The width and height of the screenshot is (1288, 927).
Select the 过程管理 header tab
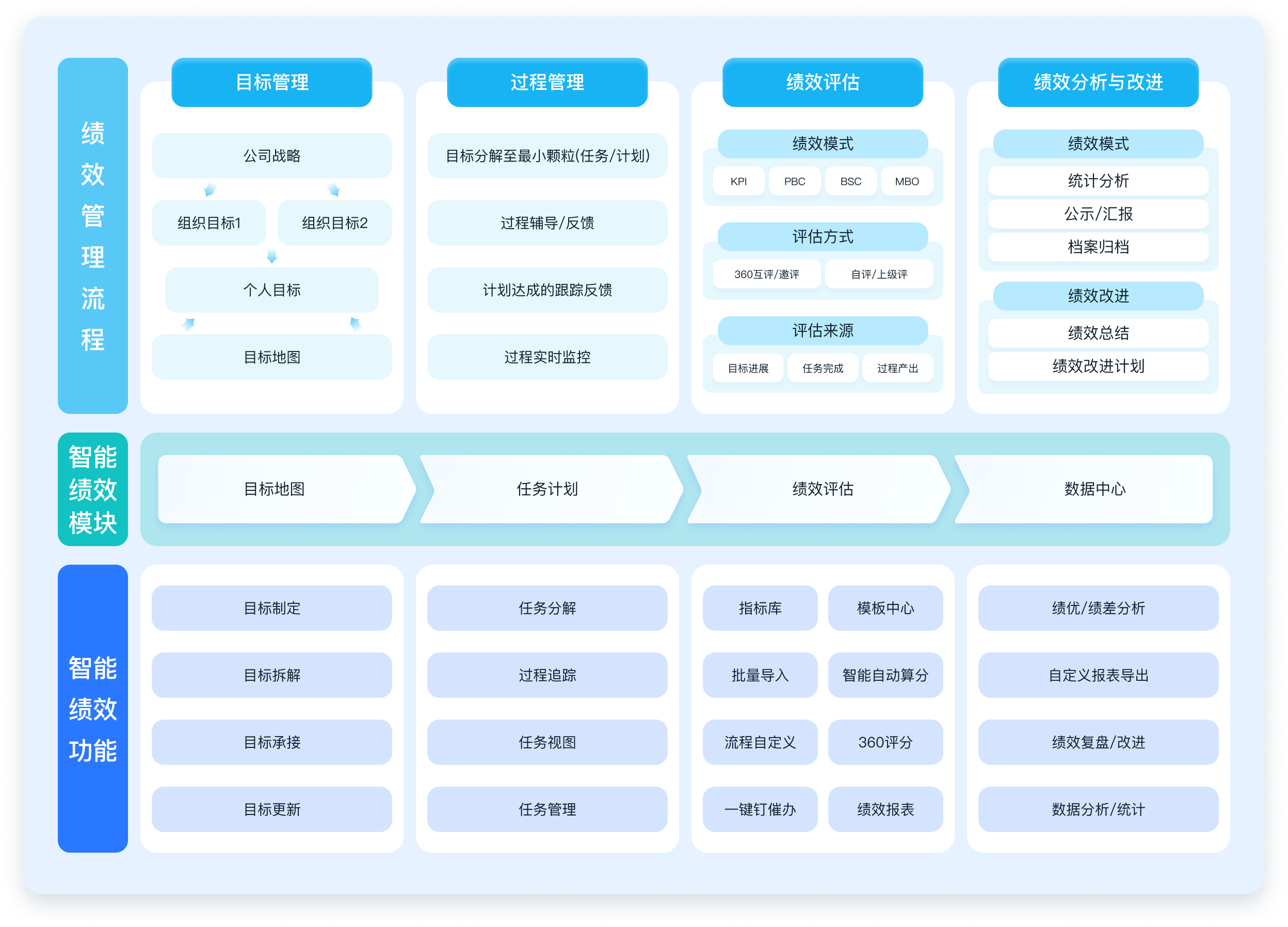547,83
